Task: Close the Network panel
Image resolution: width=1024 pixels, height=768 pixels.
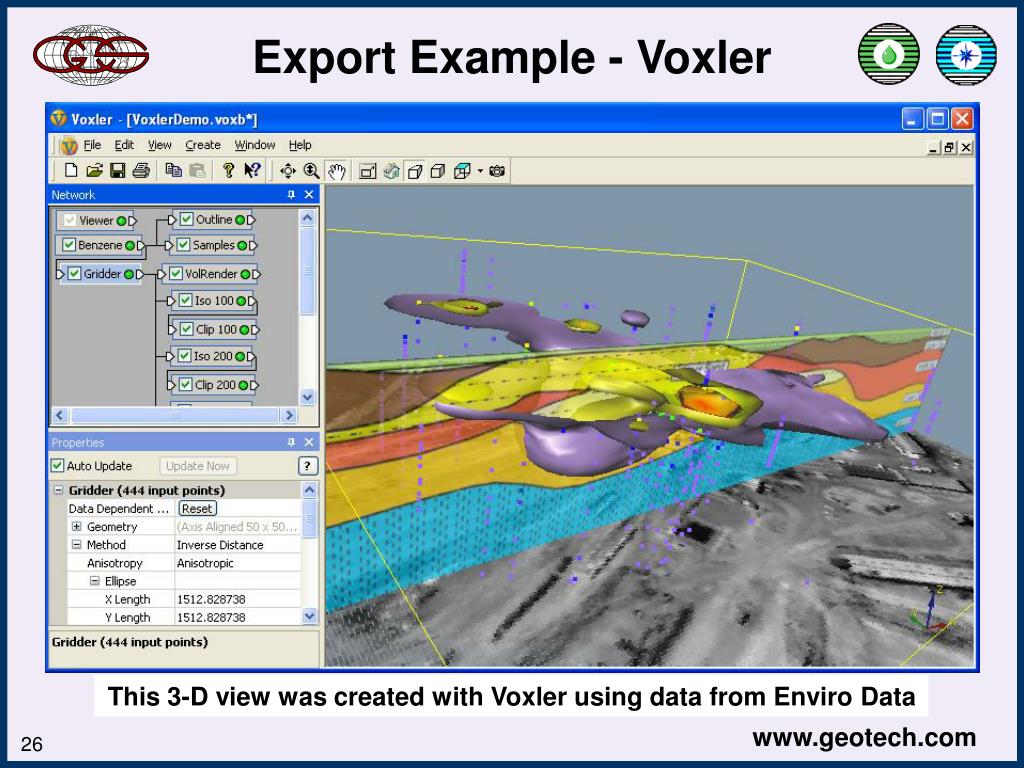Action: tap(310, 195)
